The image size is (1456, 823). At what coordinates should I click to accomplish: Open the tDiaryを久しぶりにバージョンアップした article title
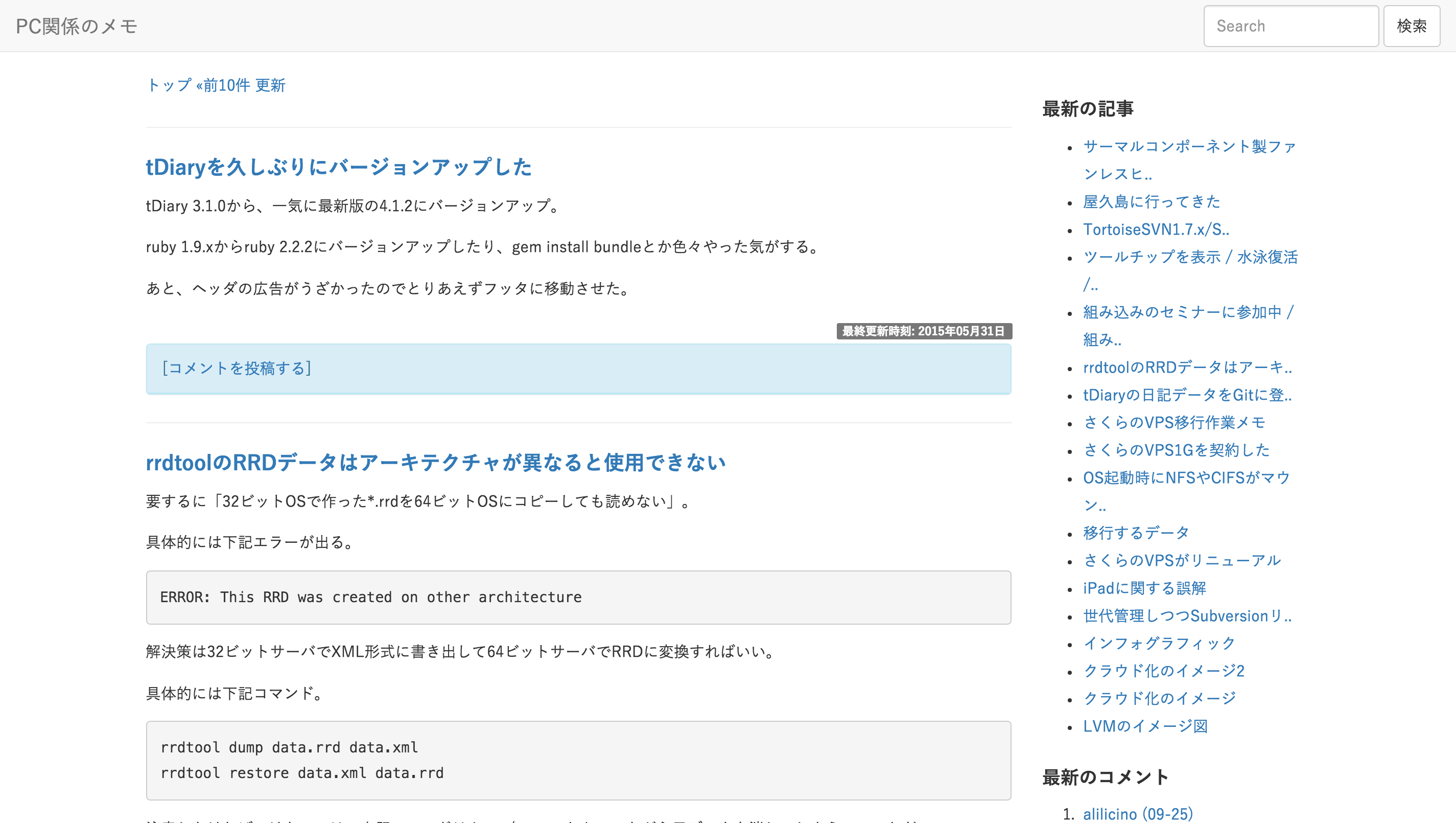339,167
